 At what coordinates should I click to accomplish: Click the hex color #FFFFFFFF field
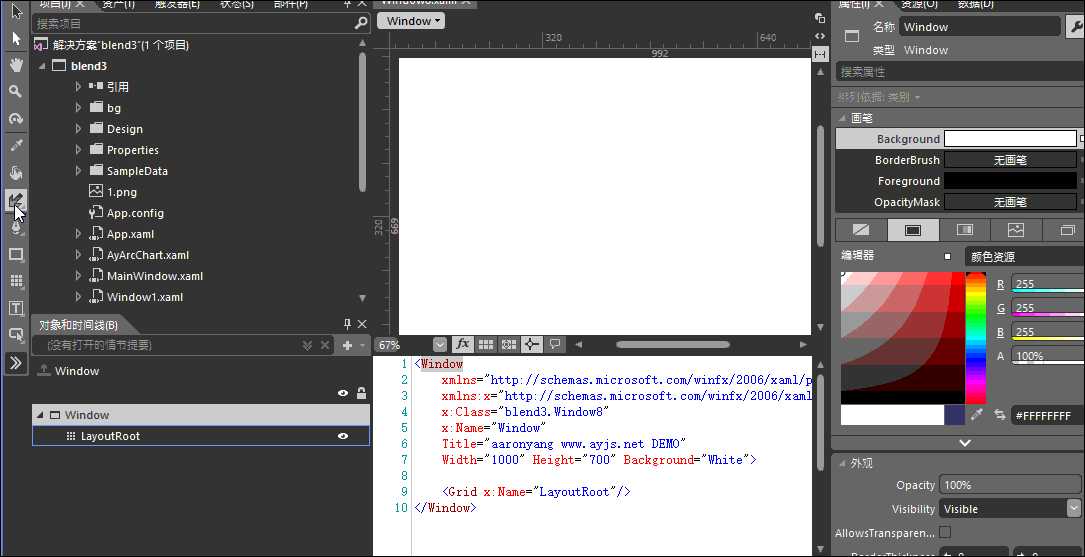1048,415
